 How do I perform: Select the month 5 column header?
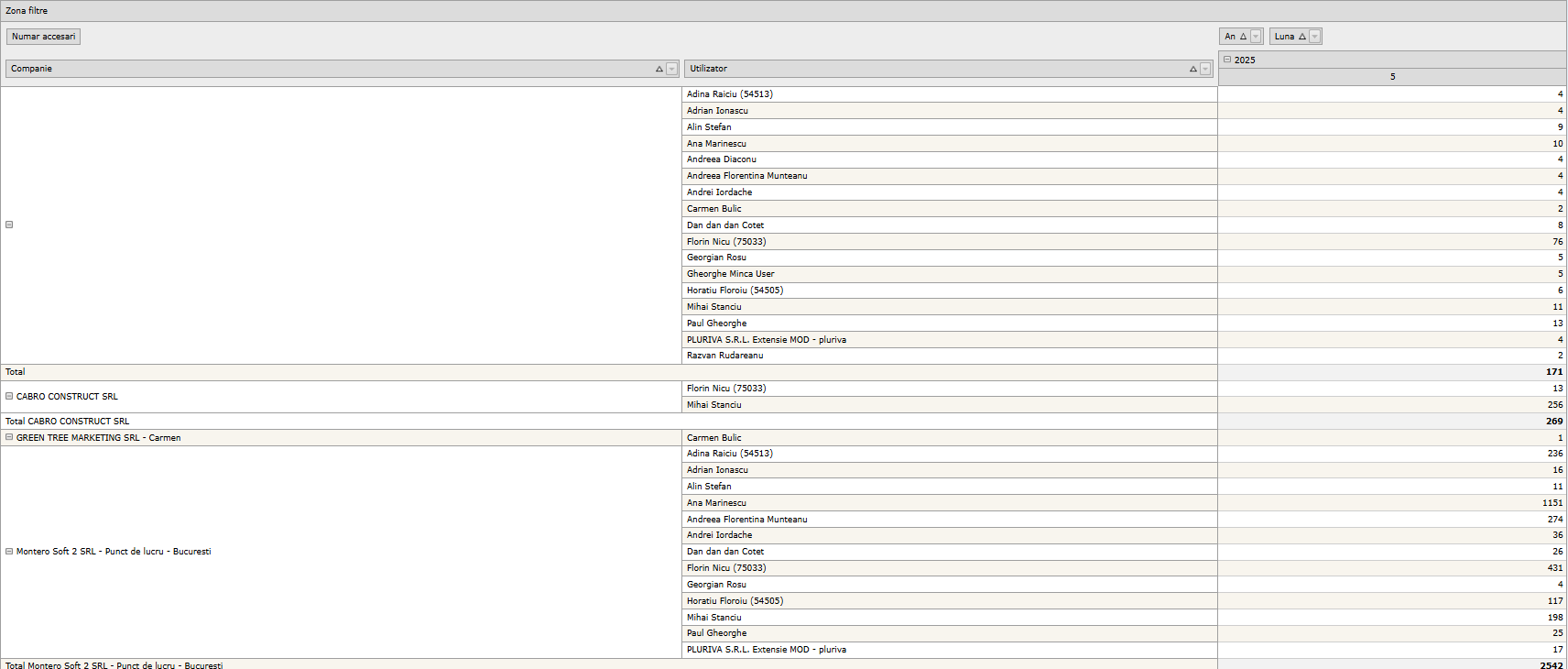coord(1392,77)
